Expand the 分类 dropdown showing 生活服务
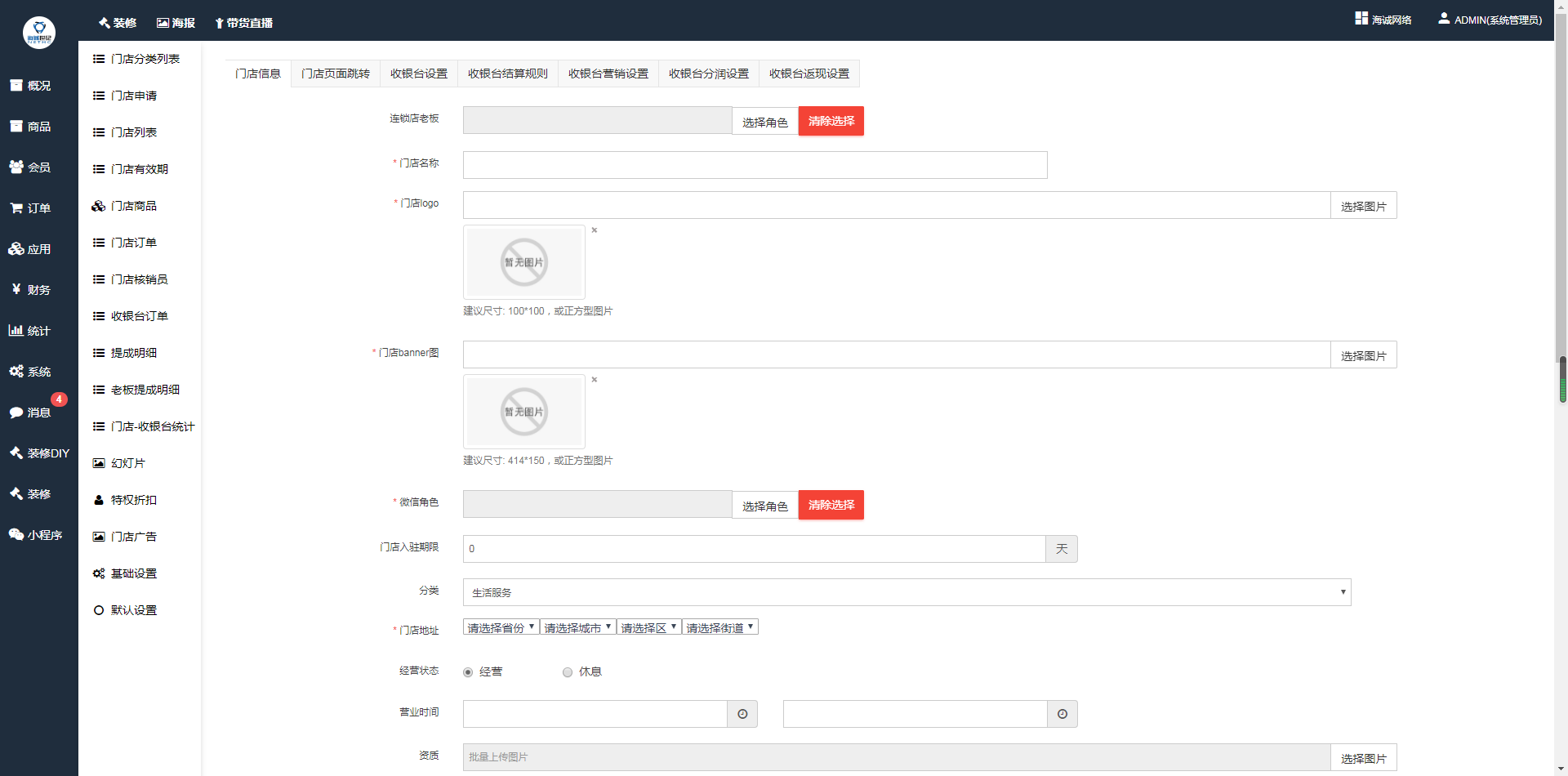Viewport: 1568px width, 776px height. 907,592
